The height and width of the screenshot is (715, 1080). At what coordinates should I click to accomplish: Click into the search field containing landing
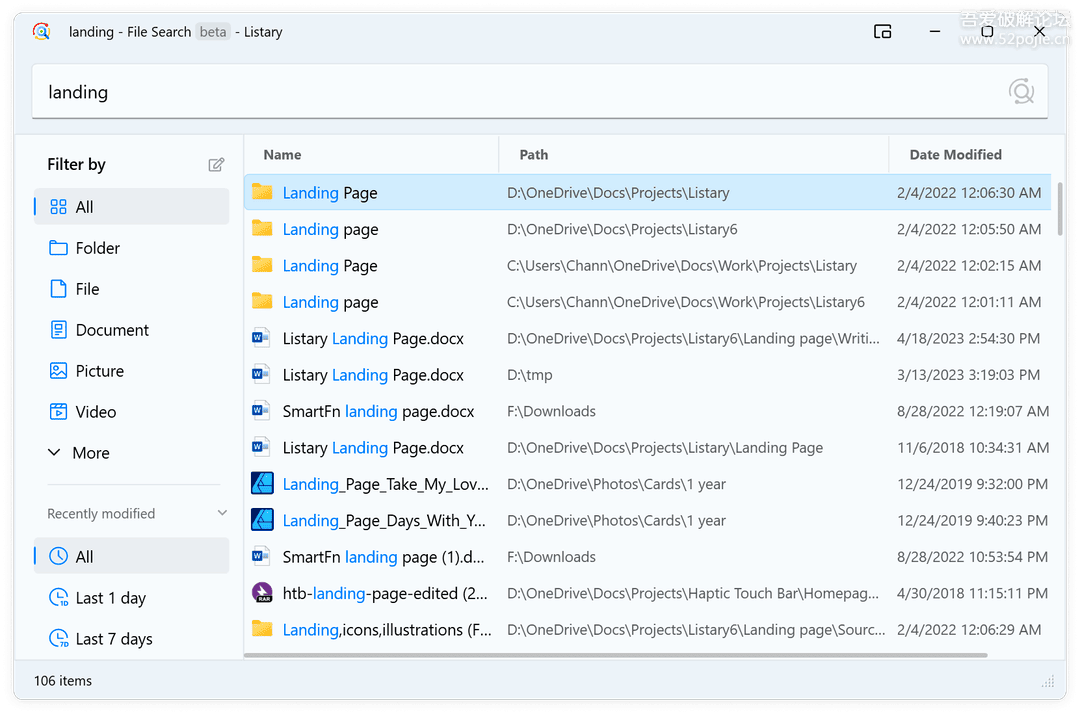click(540, 92)
